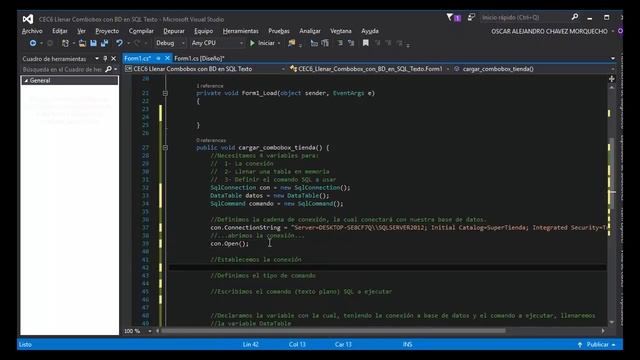The width and height of the screenshot is (640, 360).
Task: Click in the toolbox search field
Action: (x=62, y=69)
